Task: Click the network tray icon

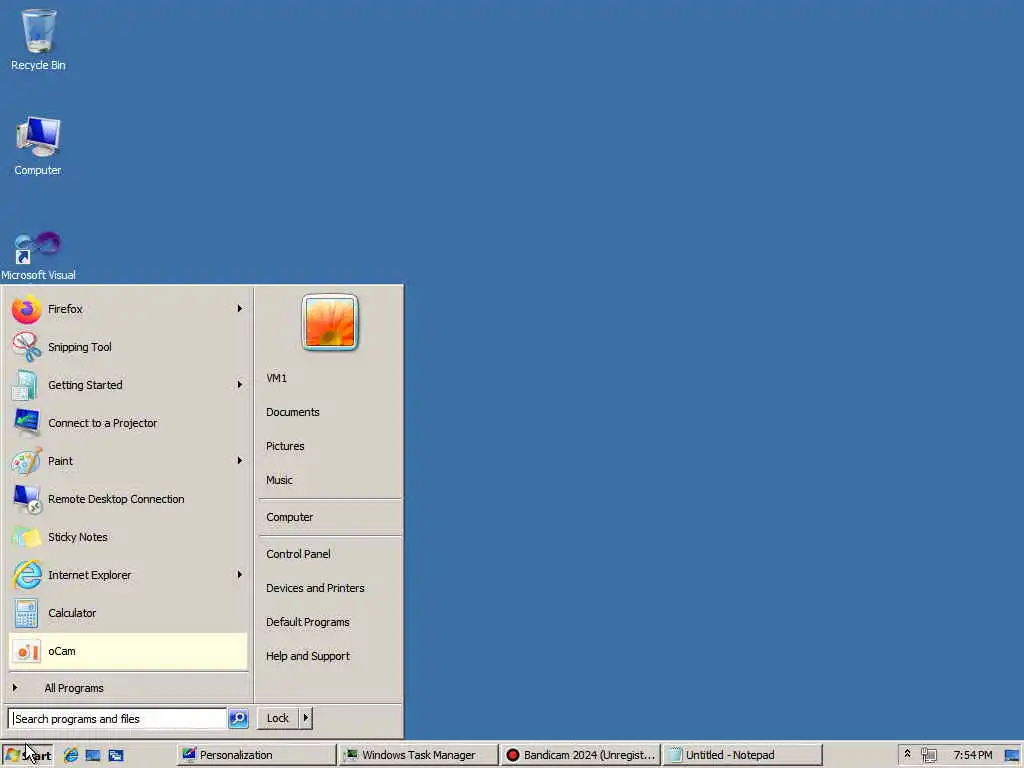Action: 929,755
